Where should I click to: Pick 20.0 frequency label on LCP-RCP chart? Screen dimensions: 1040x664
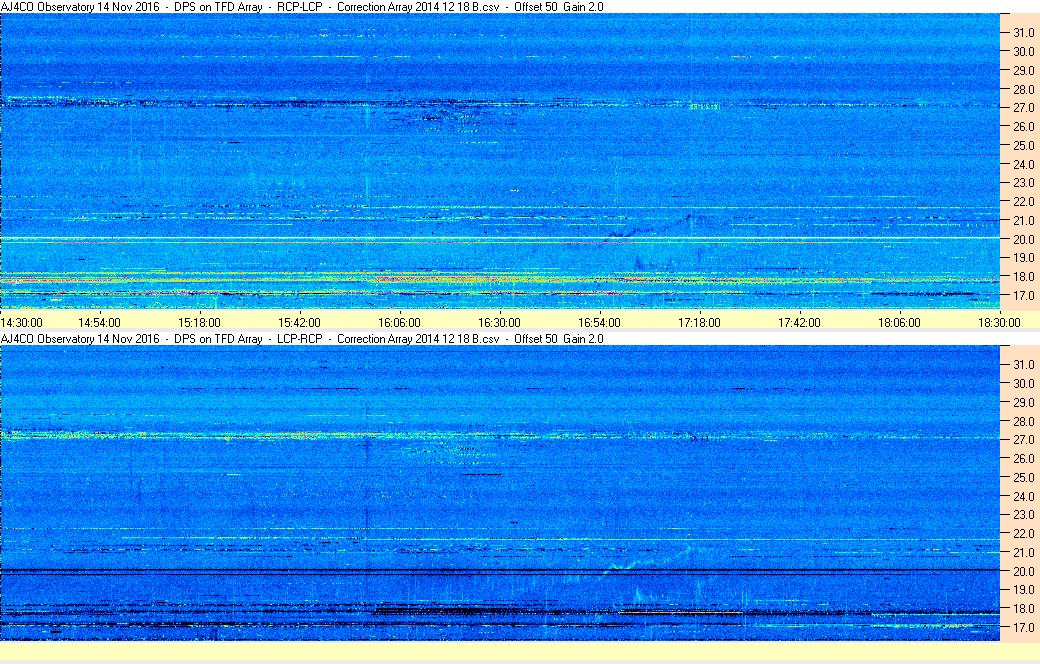1023,571
